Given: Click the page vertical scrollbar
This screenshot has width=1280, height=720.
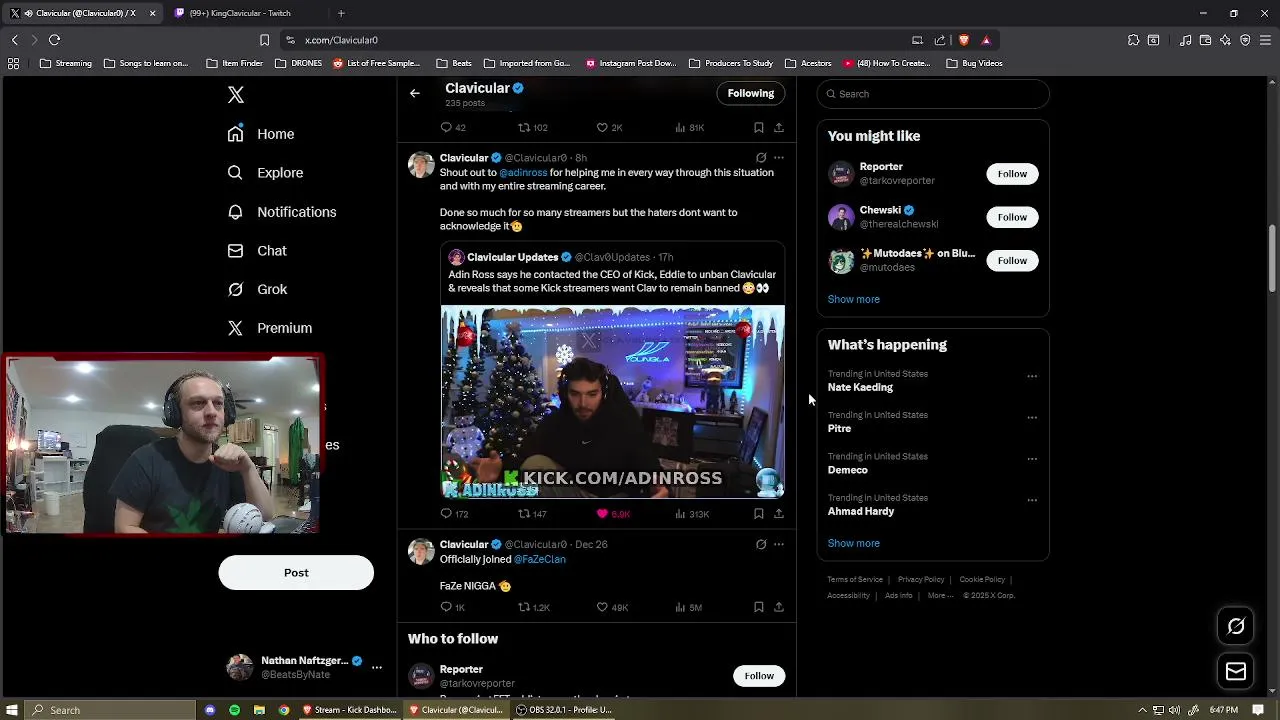Looking at the screenshot, I should [1273, 260].
